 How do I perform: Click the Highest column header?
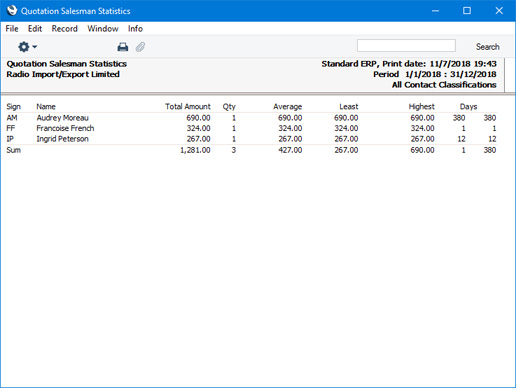click(x=421, y=107)
